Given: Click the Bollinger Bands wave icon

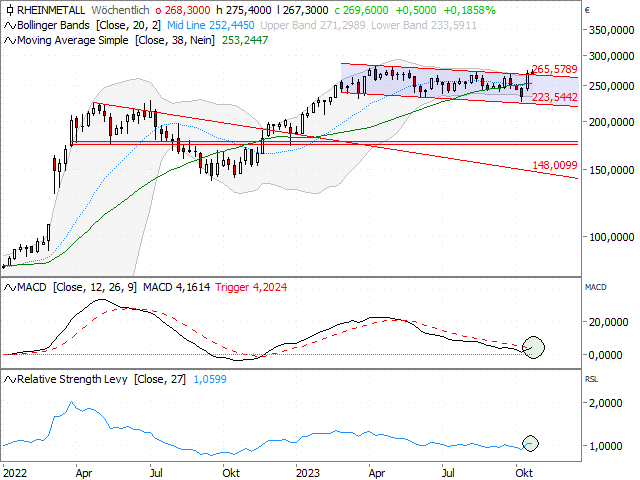Looking at the screenshot, I should pos(10,26).
